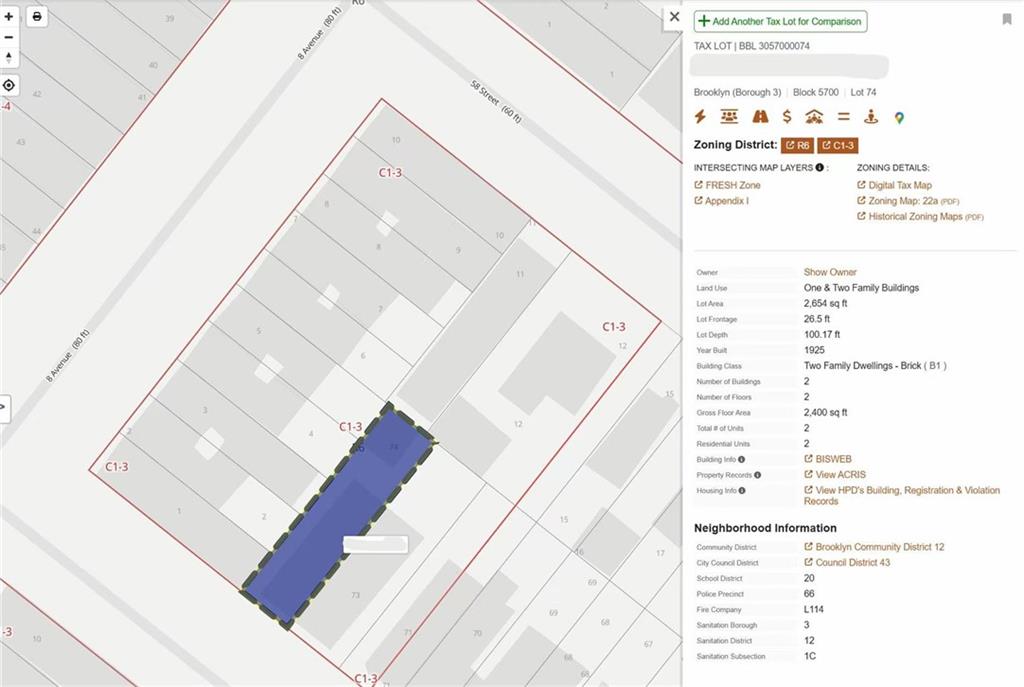The height and width of the screenshot is (687, 1024).
Task: Click the Block 5700 text
Action: (x=815, y=93)
